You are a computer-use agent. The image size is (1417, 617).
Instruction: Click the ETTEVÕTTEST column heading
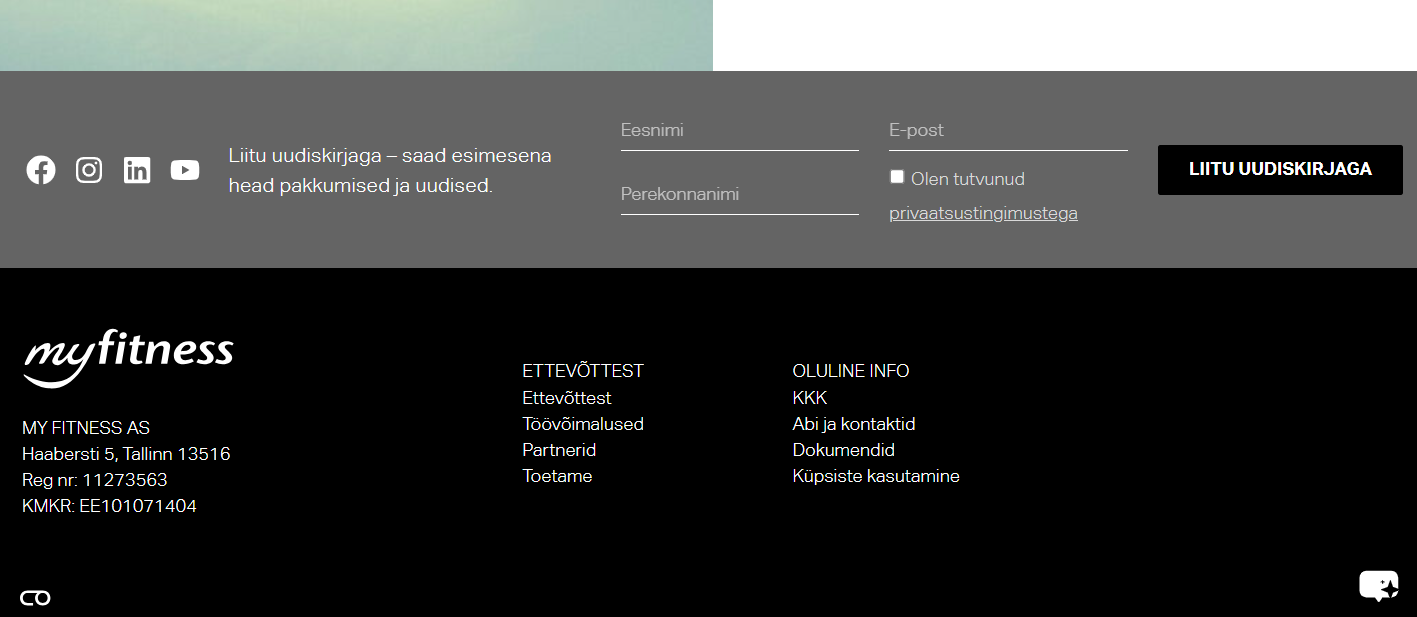[x=583, y=371]
